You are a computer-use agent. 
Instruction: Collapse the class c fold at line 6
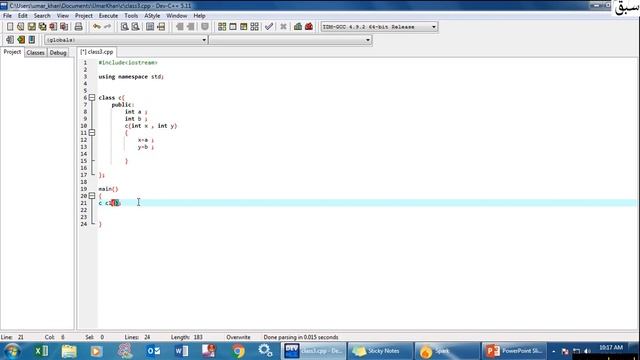click(92, 98)
